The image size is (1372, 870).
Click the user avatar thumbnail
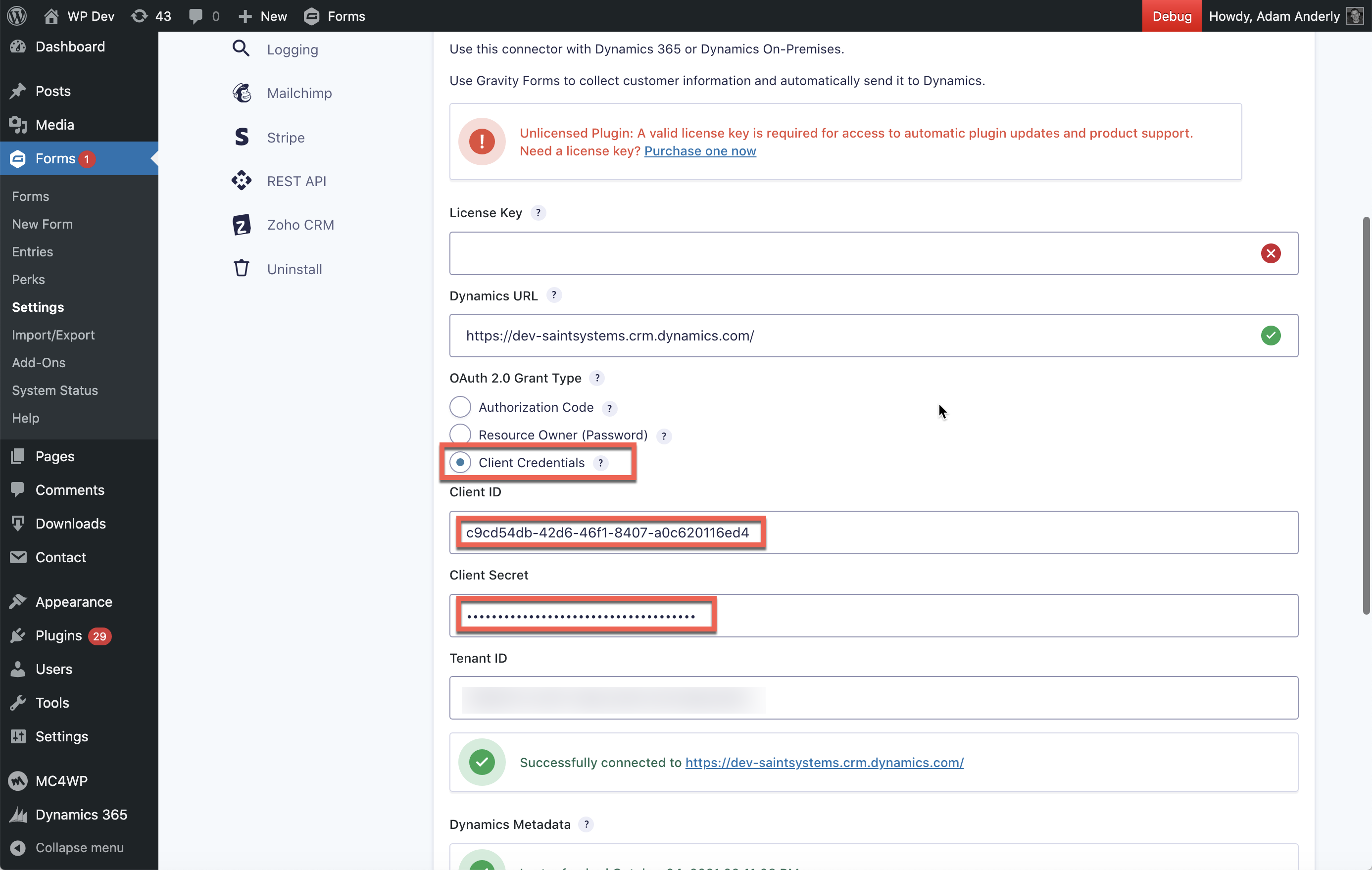click(x=1355, y=16)
